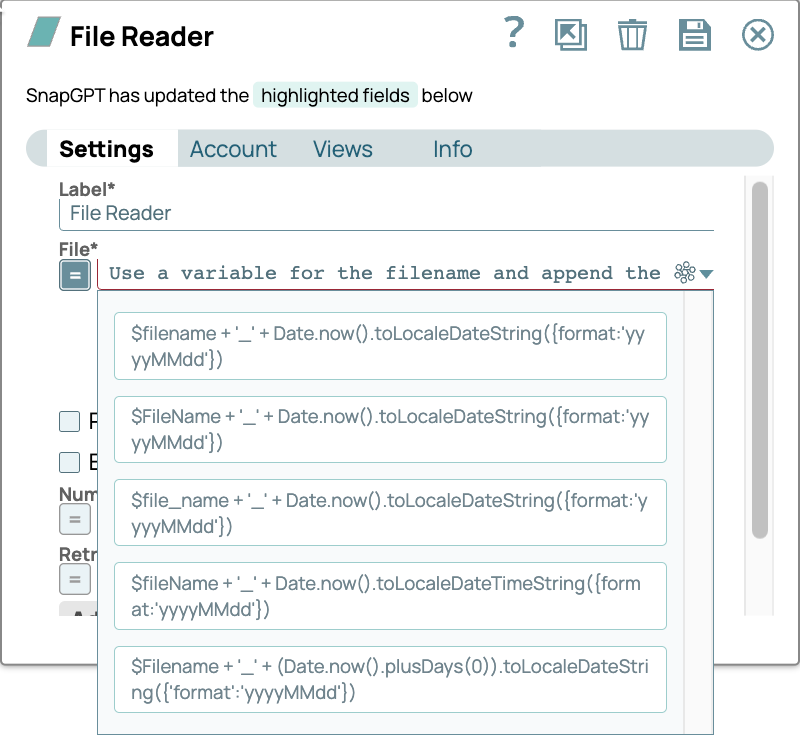Pick the suggestion using plusDays(0)

tap(390, 679)
